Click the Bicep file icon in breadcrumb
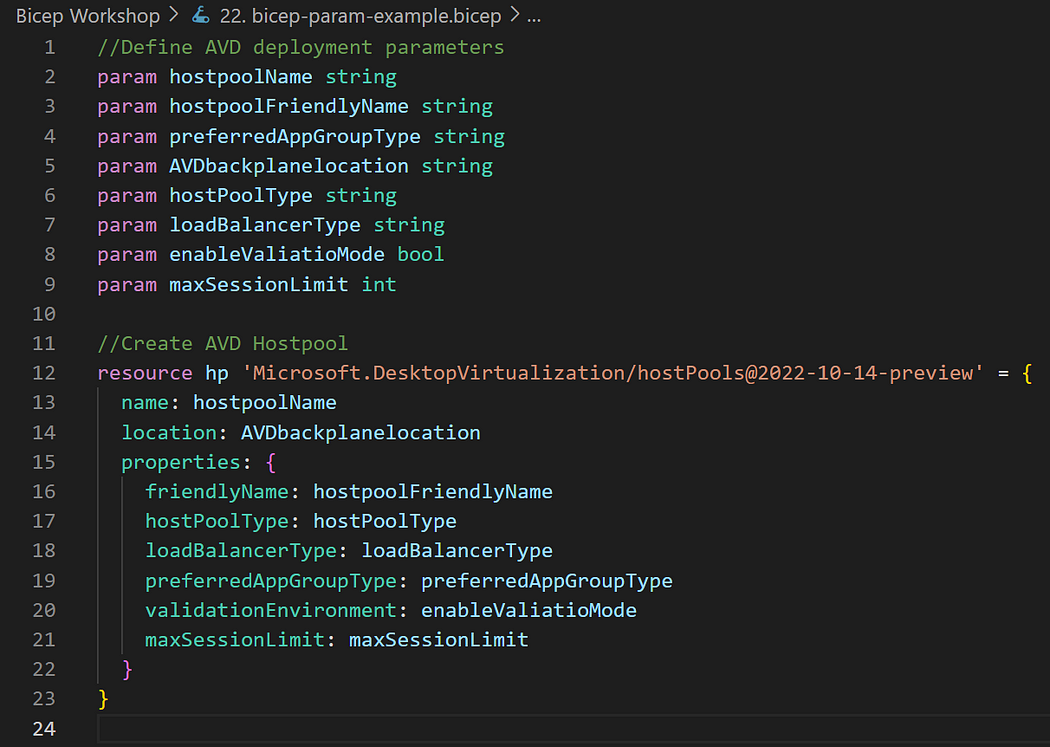 (201, 15)
